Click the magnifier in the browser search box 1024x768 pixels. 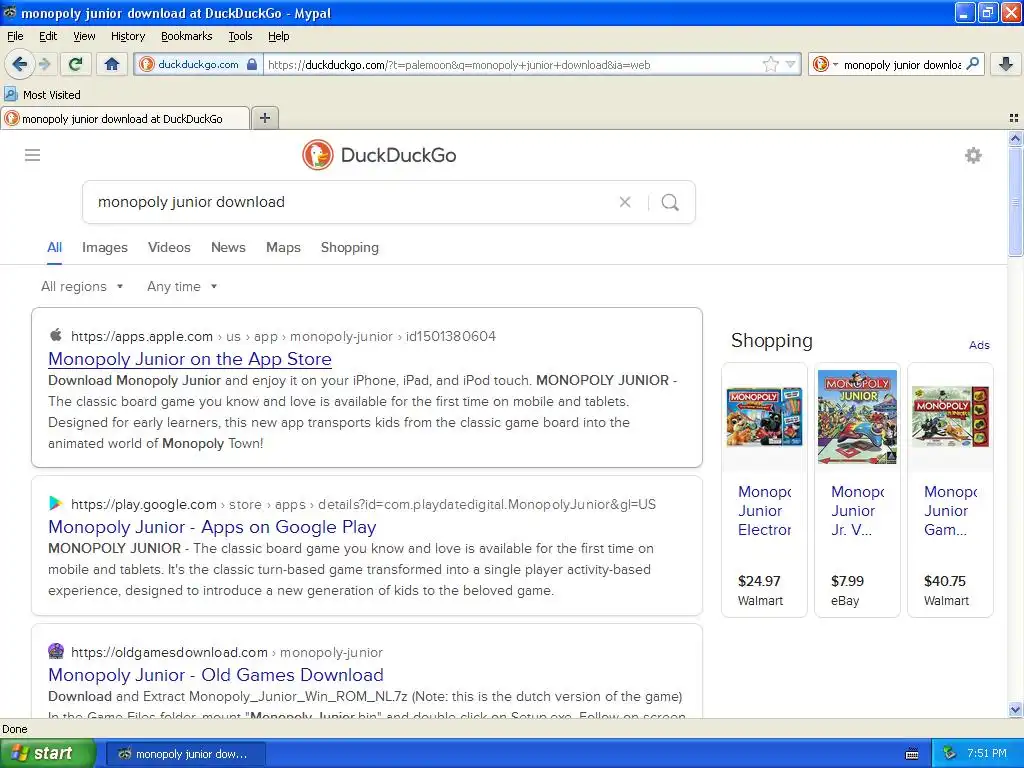972,64
